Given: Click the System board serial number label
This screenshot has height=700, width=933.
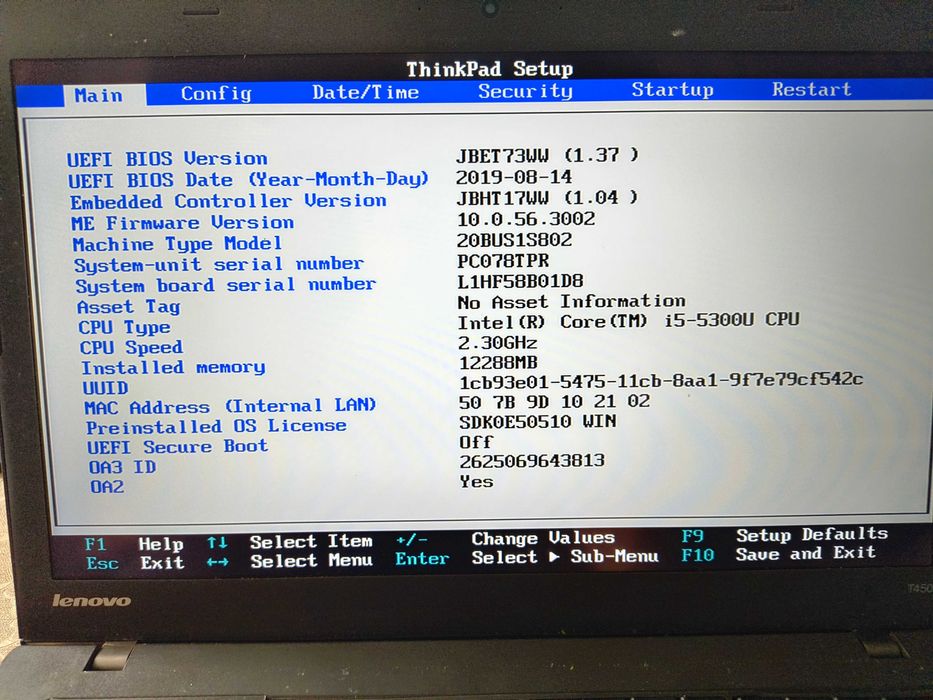Looking at the screenshot, I should [226, 285].
